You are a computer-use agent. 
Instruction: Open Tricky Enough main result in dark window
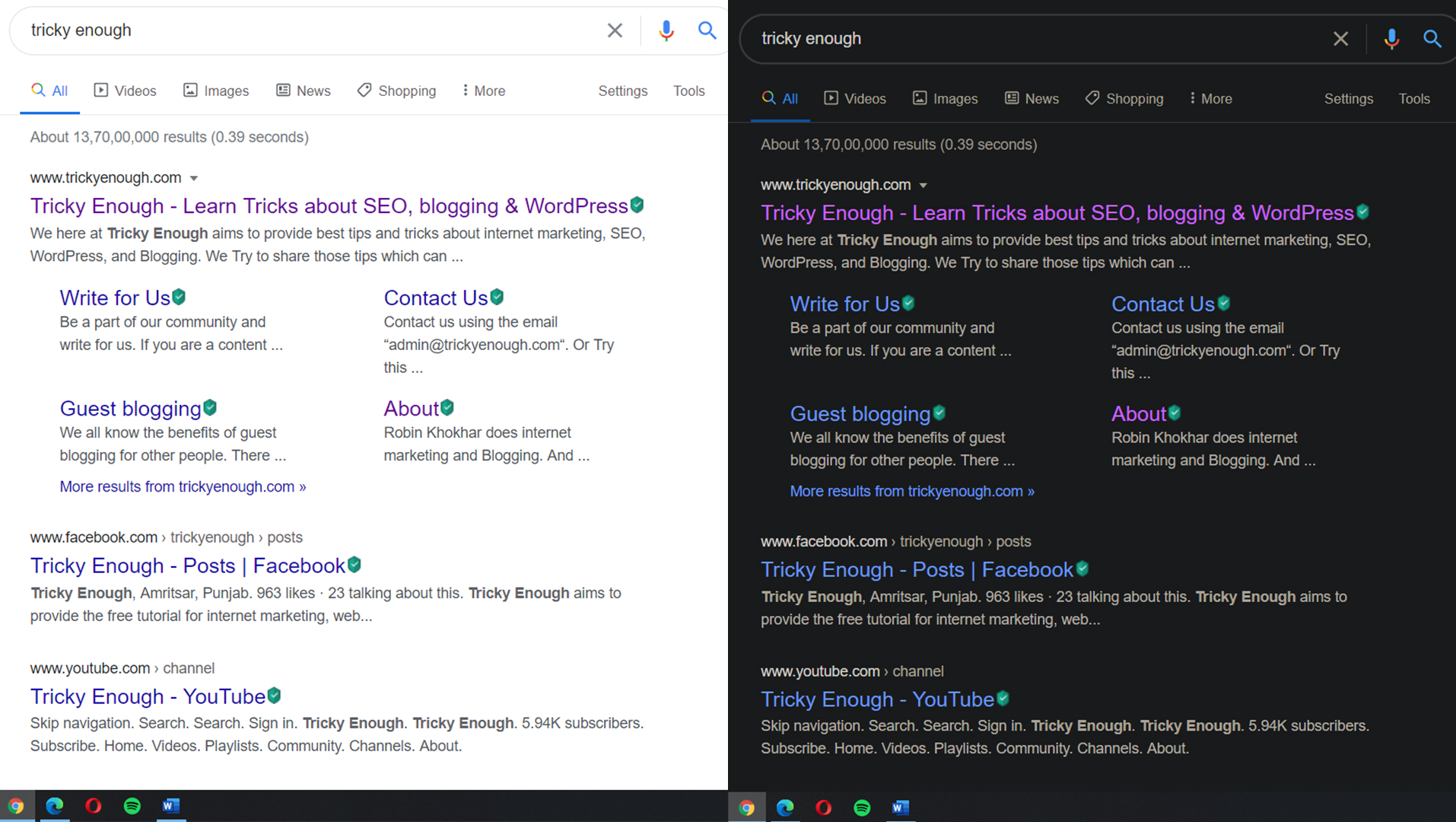(1057, 213)
